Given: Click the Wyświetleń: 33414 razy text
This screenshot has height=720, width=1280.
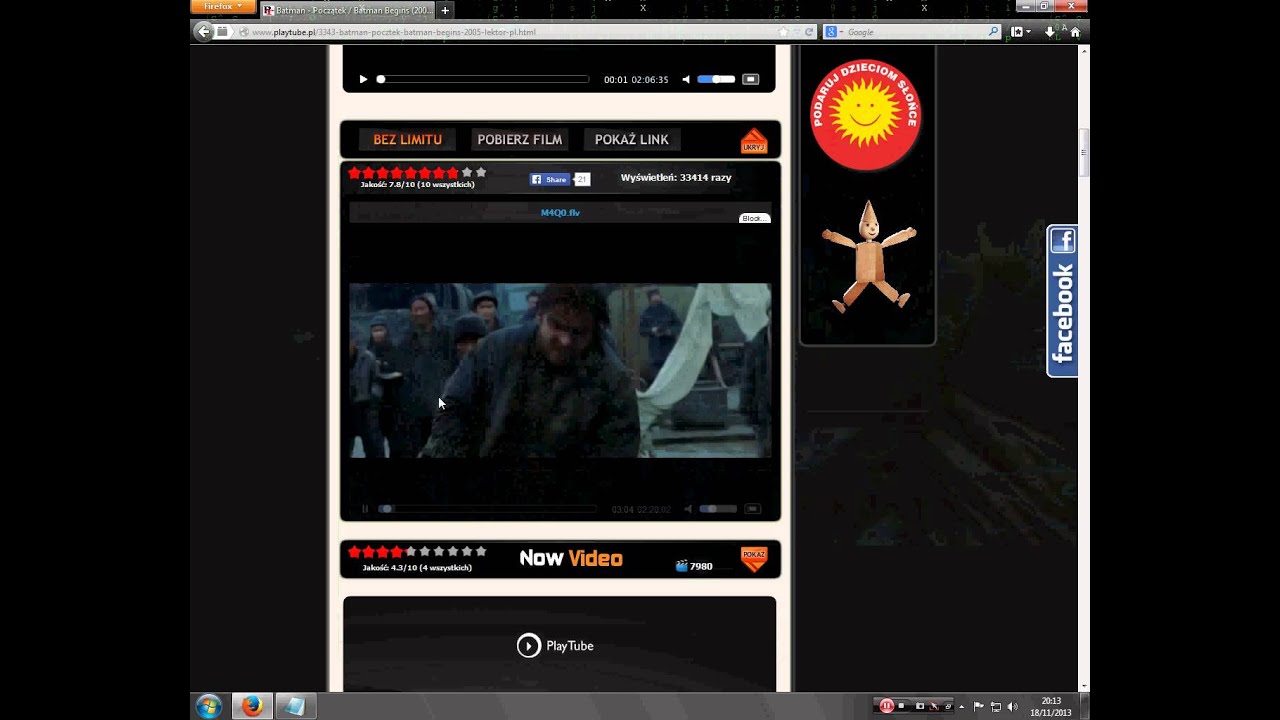Looking at the screenshot, I should 676,177.
